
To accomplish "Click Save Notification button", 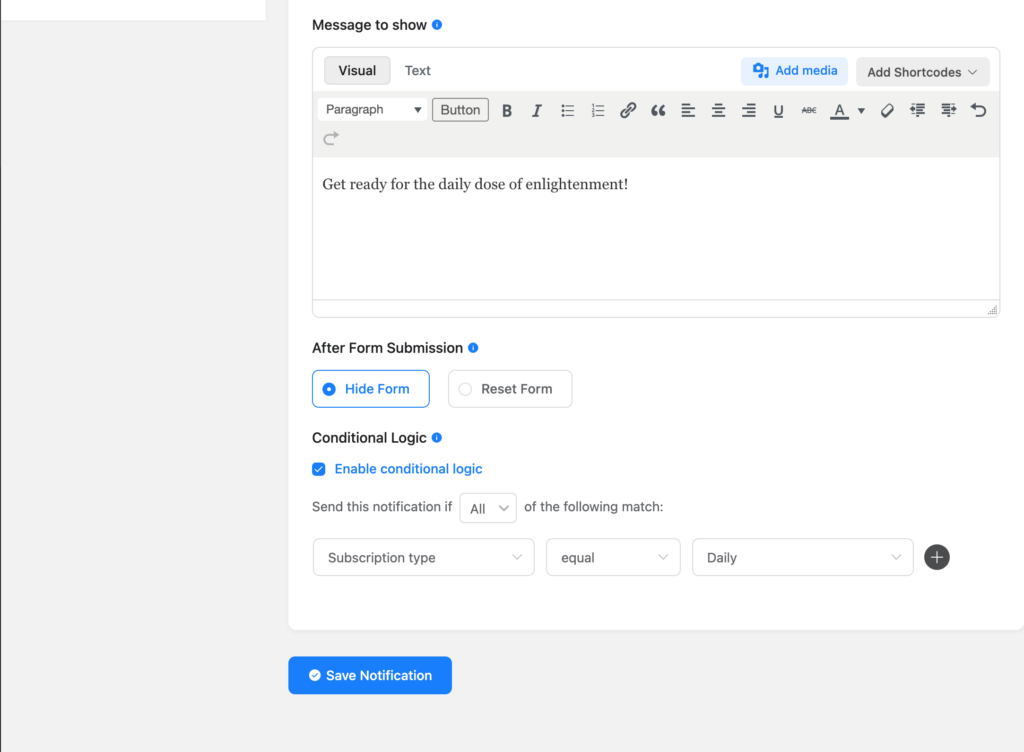I will point(370,676).
